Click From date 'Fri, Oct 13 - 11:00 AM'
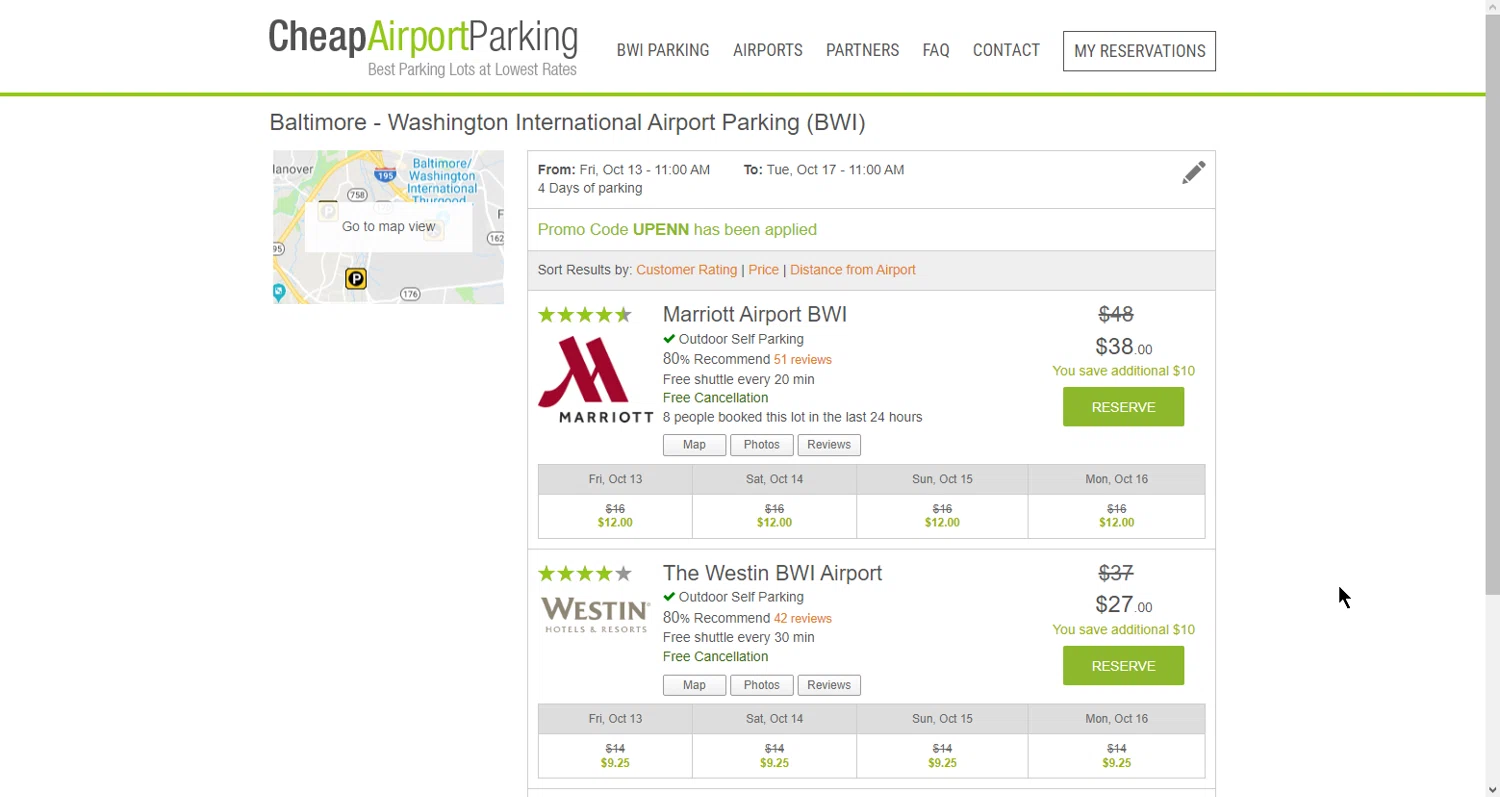This screenshot has width=1500, height=797. 645,170
